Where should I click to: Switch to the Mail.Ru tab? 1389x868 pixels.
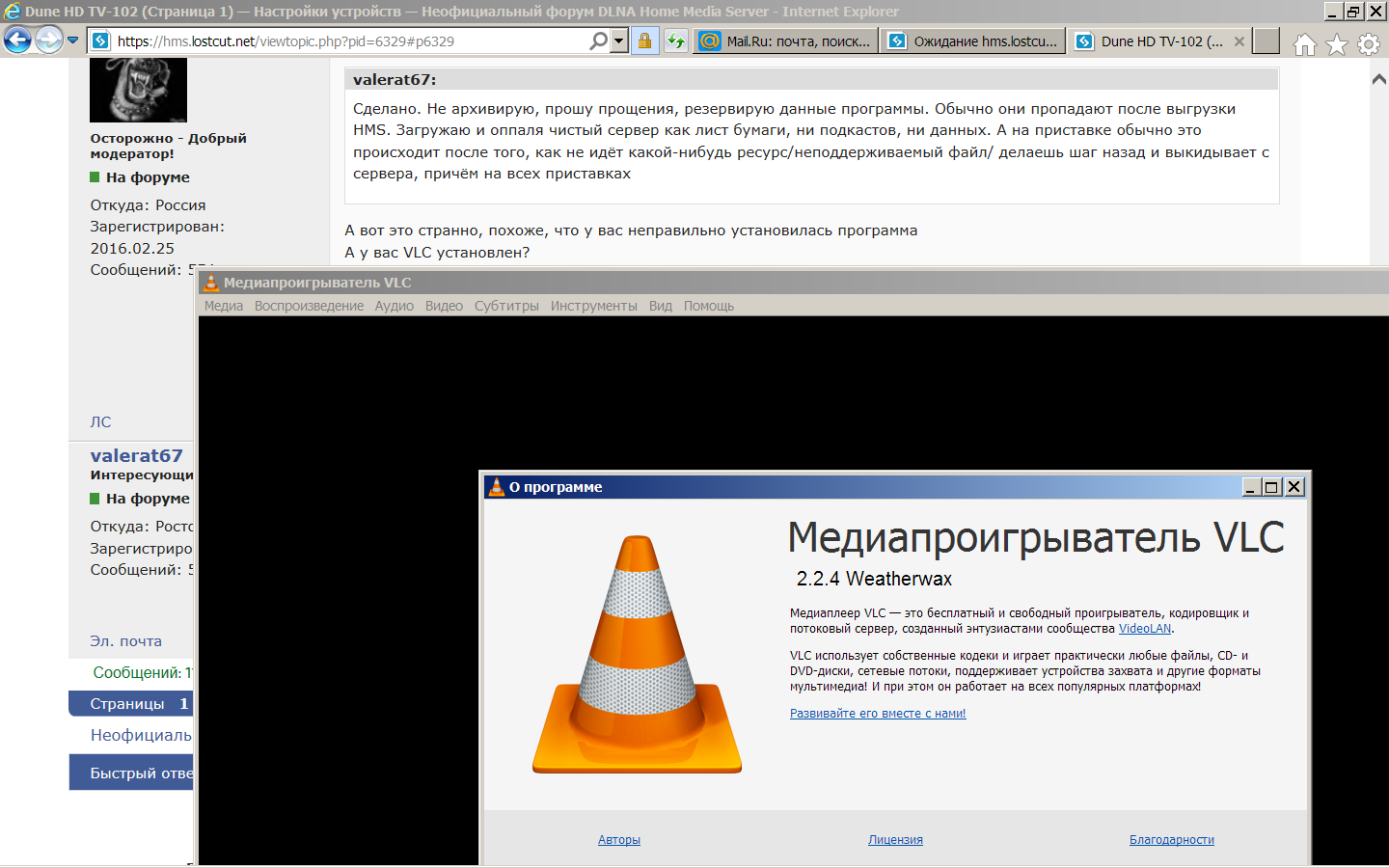coord(785,41)
